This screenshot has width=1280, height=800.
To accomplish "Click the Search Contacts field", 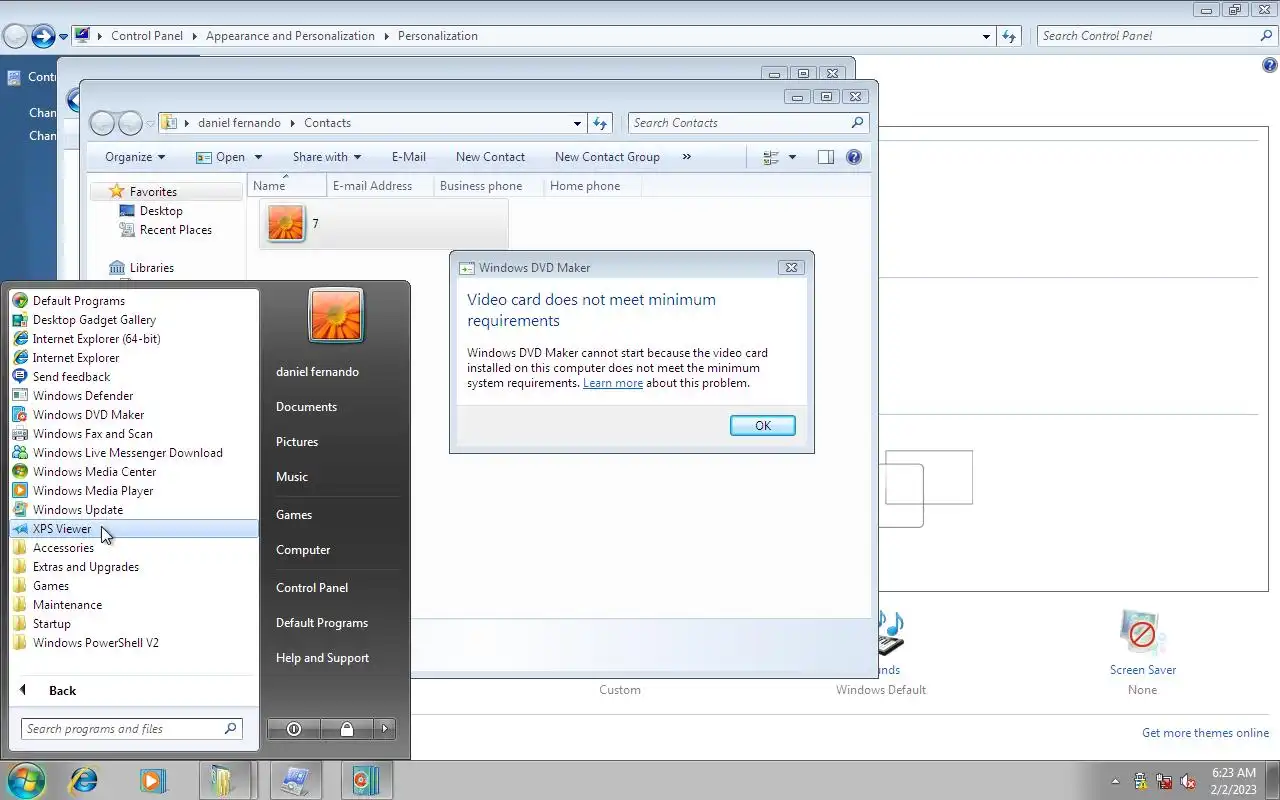I will point(747,123).
